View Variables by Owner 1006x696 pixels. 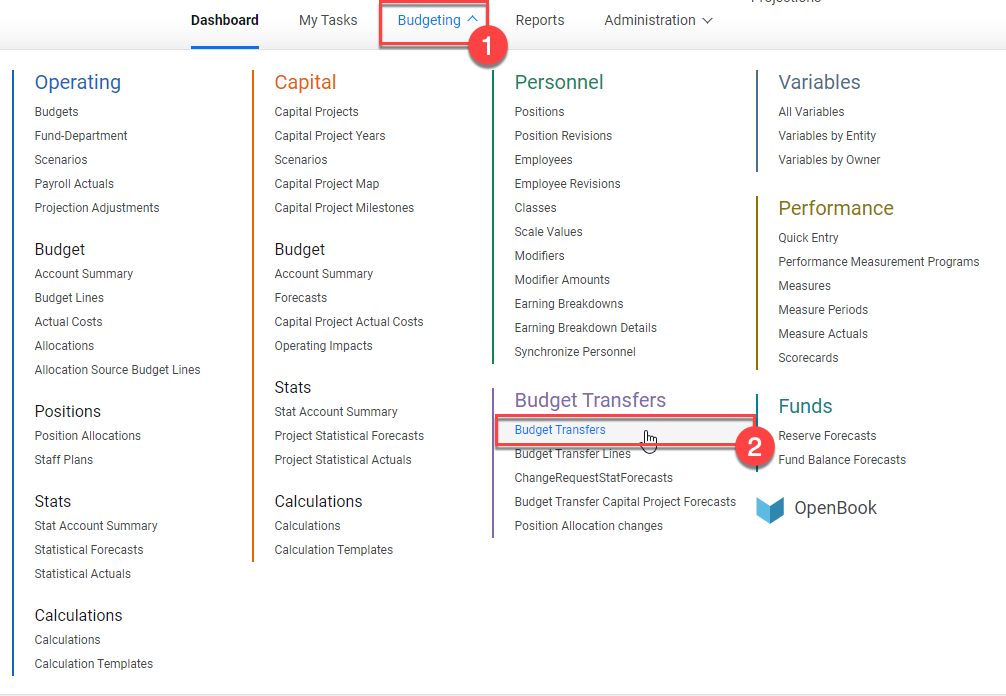830,159
